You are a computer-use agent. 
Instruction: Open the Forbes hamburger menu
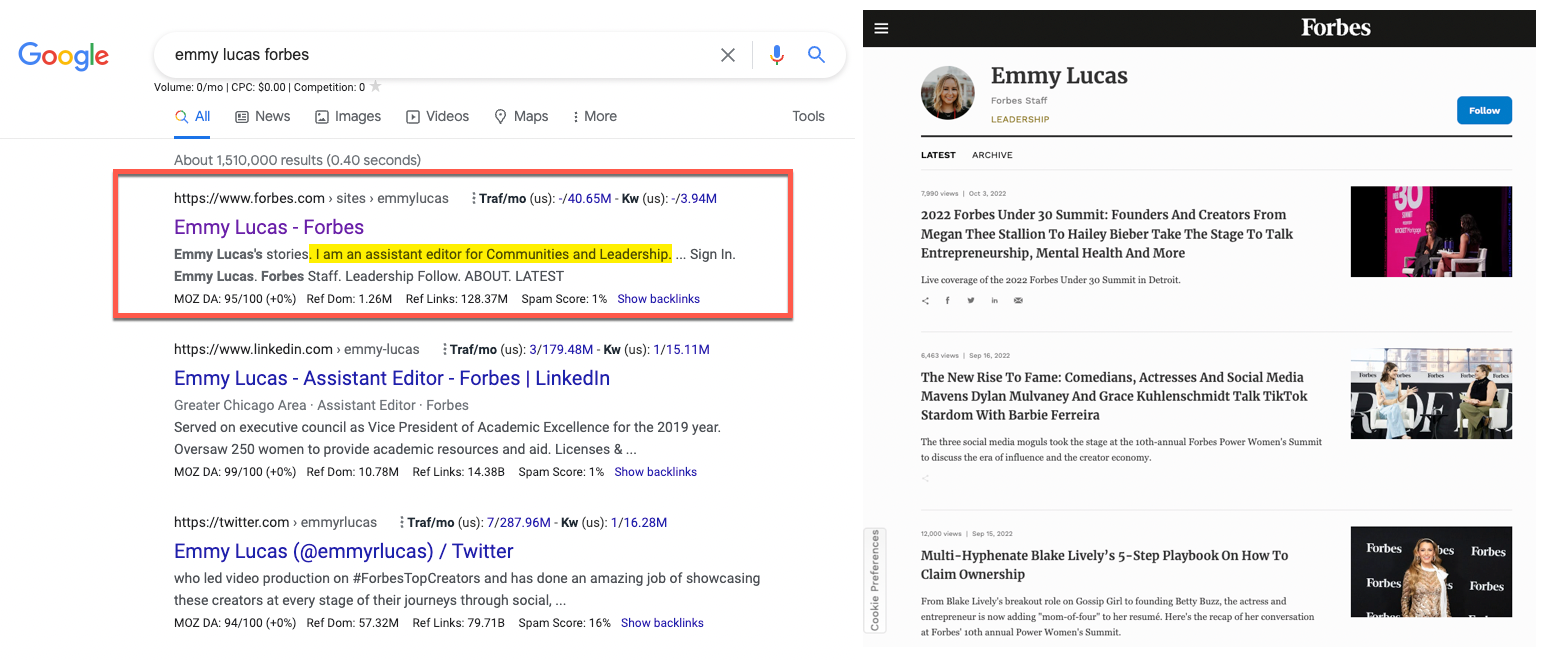click(881, 28)
